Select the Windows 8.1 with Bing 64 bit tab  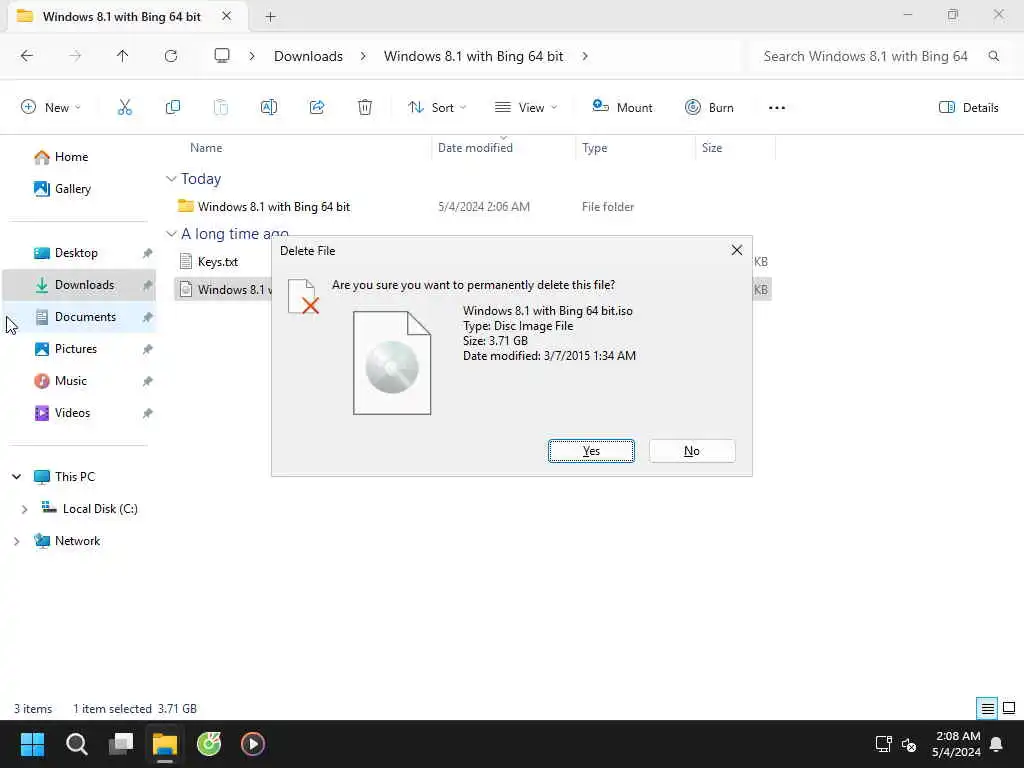click(x=121, y=16)
